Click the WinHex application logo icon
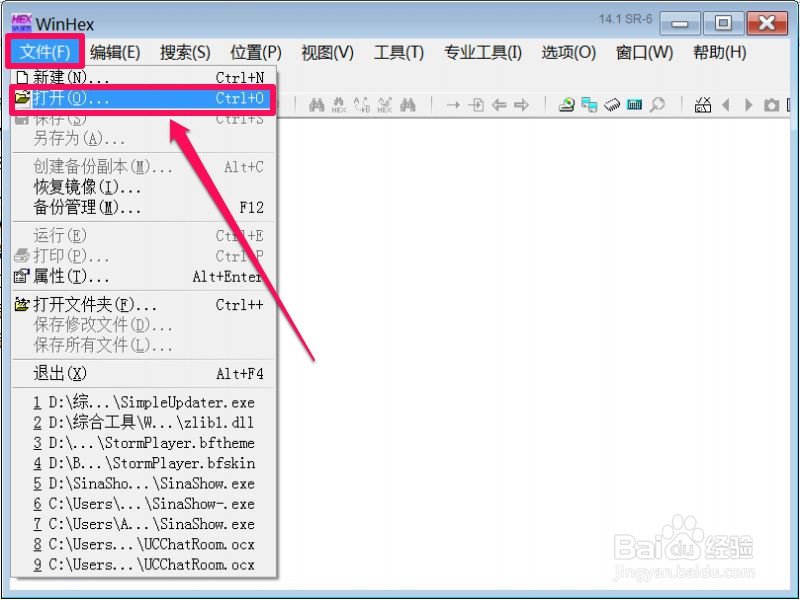This screenshot has height=600, width=800. [21, 23]
